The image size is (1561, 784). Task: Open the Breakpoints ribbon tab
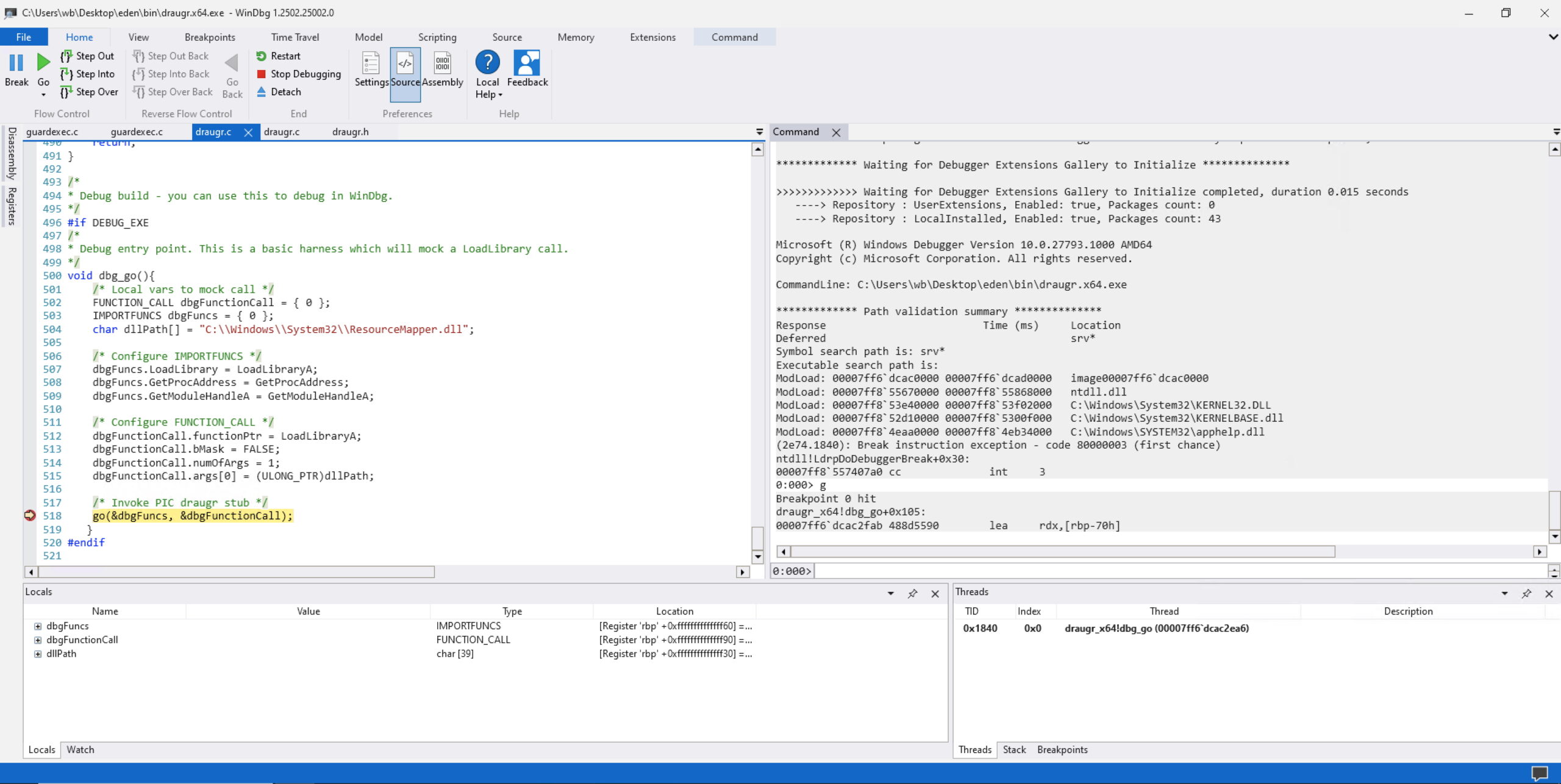[210, 37]
